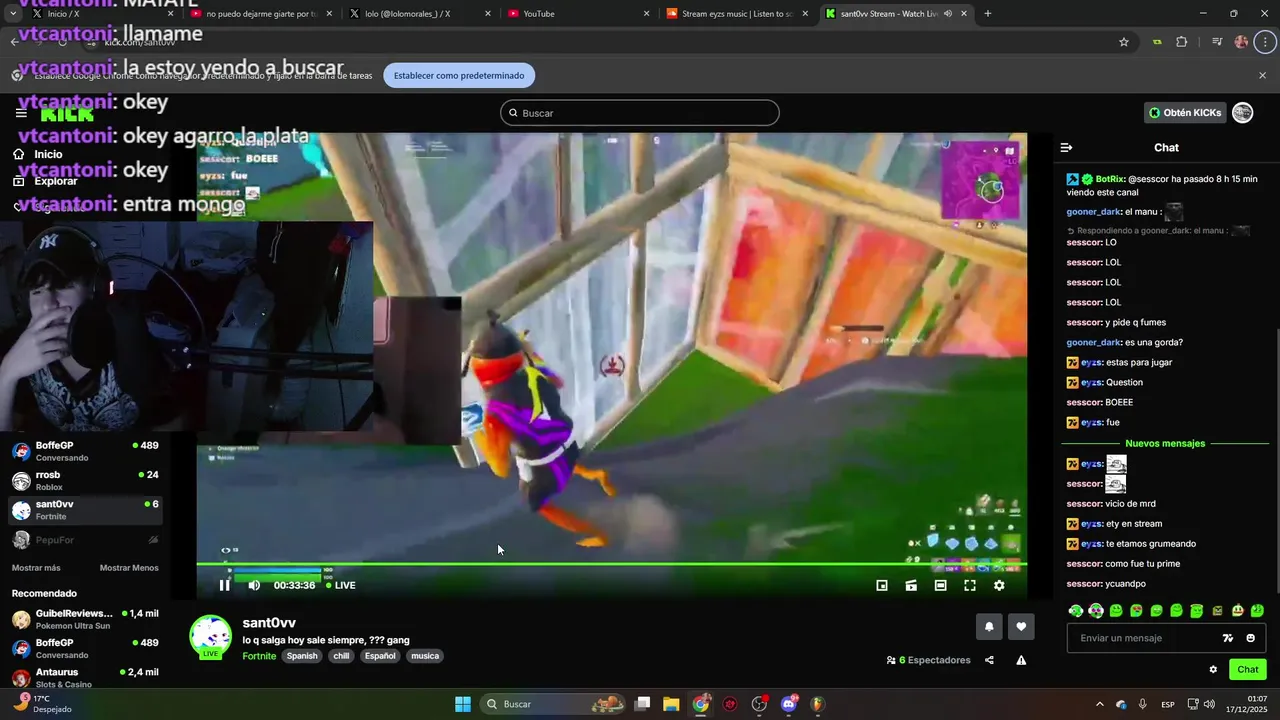Collapse the chat panel
1280x720 pixels.
[x=1066, y=147]
